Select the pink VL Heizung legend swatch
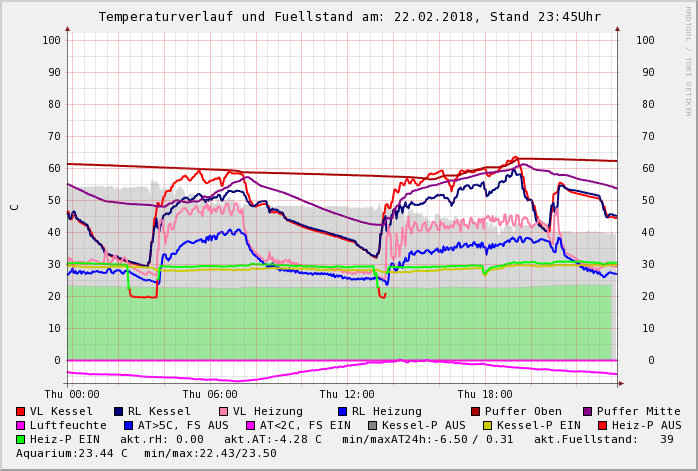This screenshot has height=471, width=698. (223, 411)
